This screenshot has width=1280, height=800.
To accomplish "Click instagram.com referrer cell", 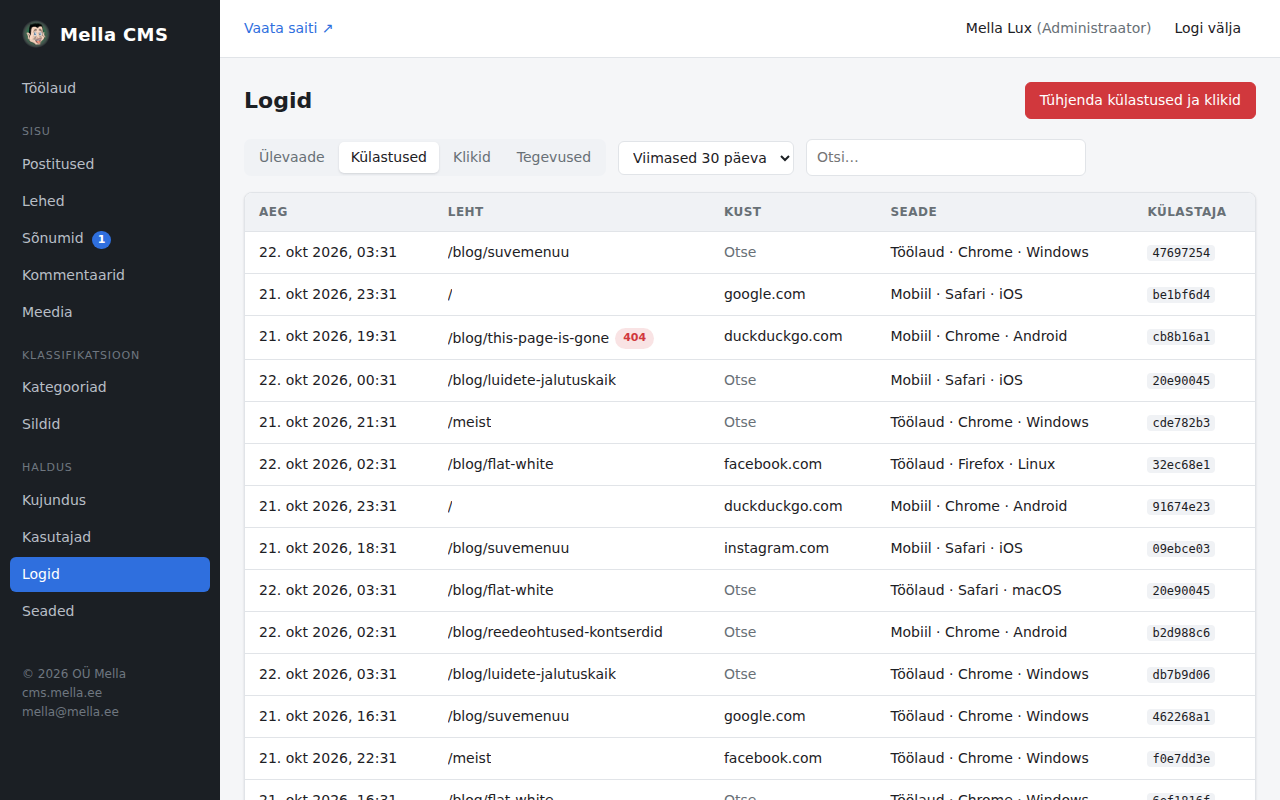I will [x=776, y=548].
